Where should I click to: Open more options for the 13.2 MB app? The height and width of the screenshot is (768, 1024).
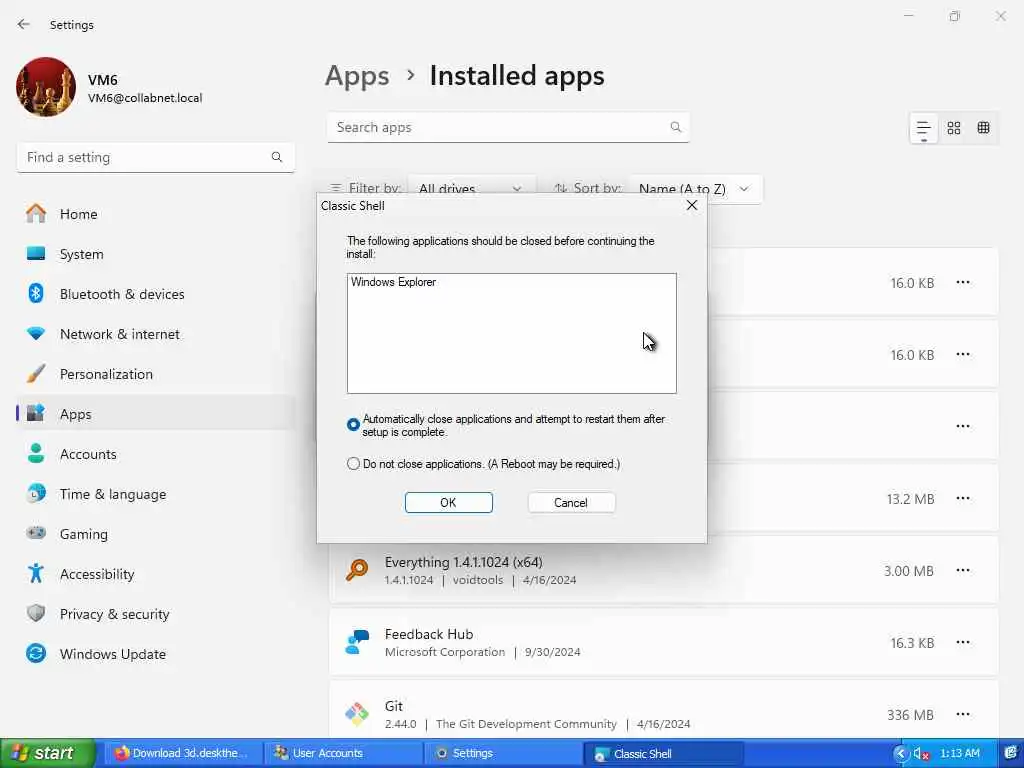coord(963,498)
